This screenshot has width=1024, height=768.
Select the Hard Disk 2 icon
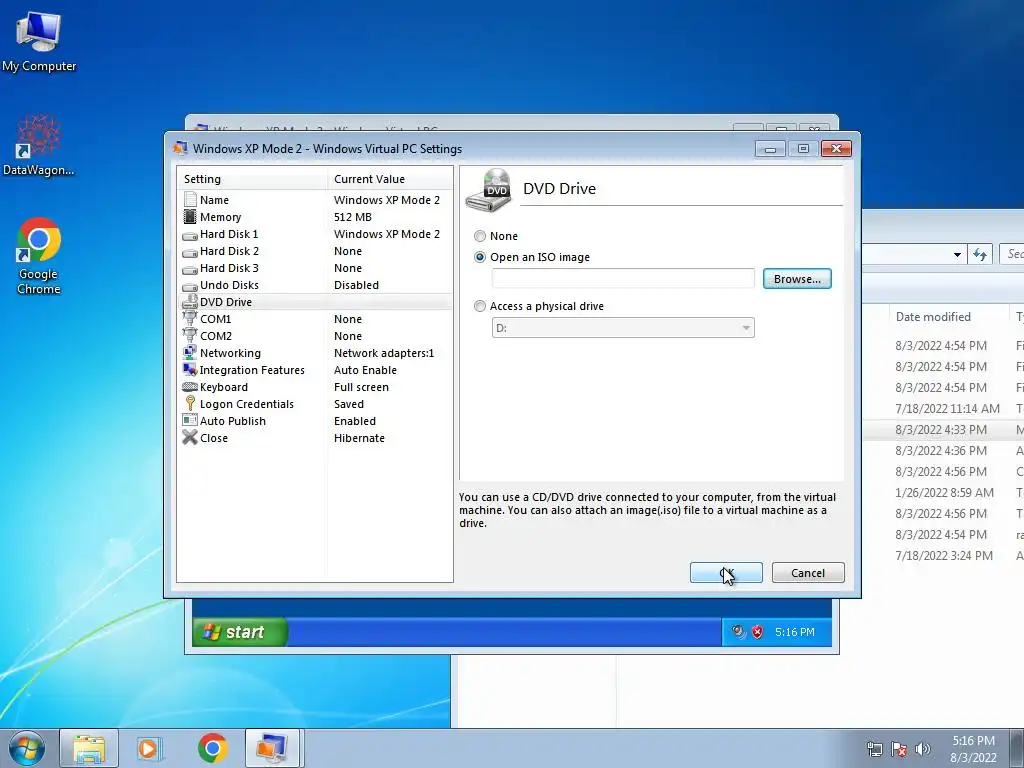(x=190, y=251)
